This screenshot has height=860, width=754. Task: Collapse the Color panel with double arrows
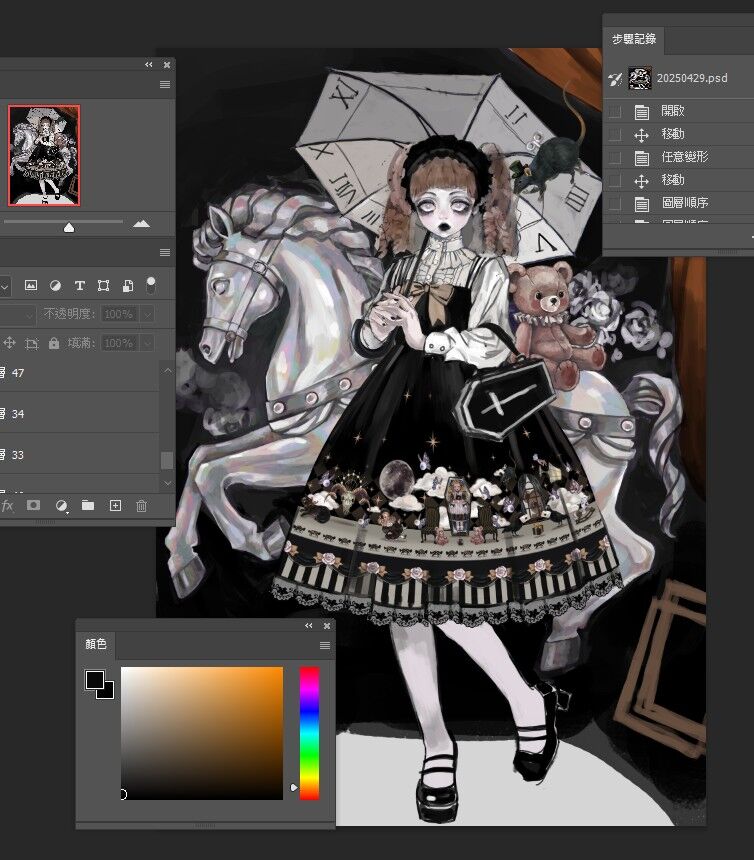309,626
